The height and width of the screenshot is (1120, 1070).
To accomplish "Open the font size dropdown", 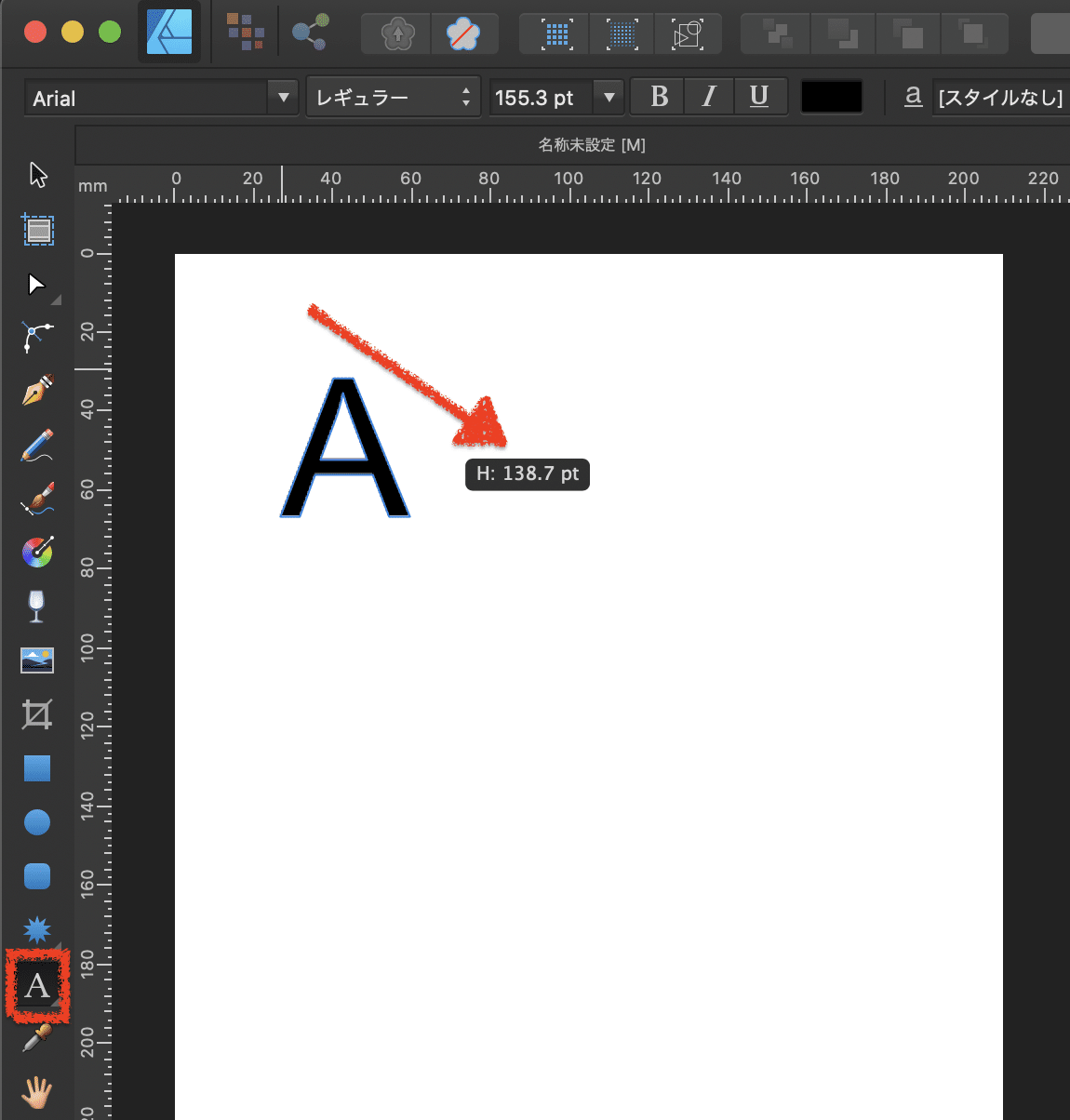I will pos(609,97).
